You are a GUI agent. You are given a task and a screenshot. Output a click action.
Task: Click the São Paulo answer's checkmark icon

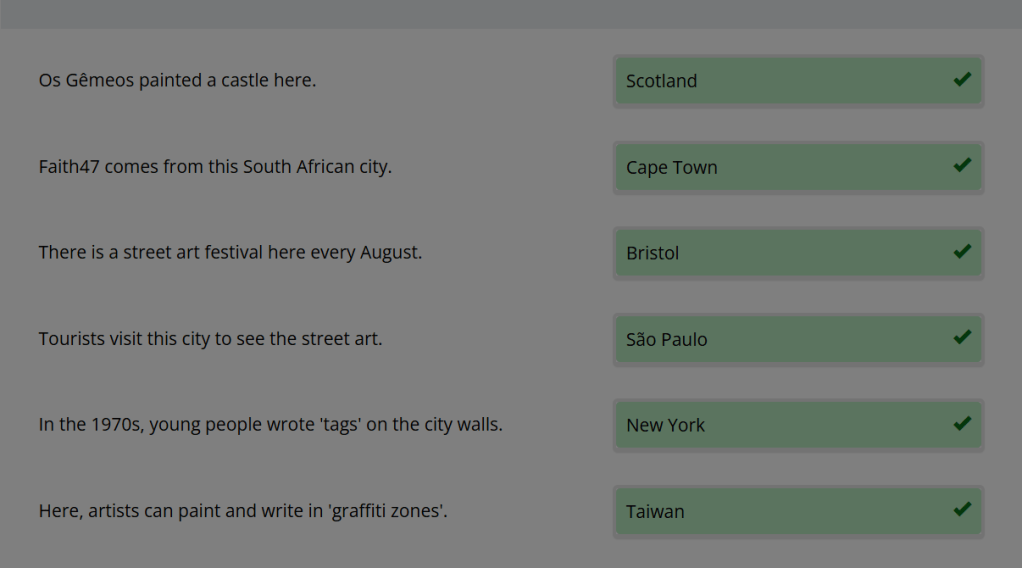click(x=962, y=337)
